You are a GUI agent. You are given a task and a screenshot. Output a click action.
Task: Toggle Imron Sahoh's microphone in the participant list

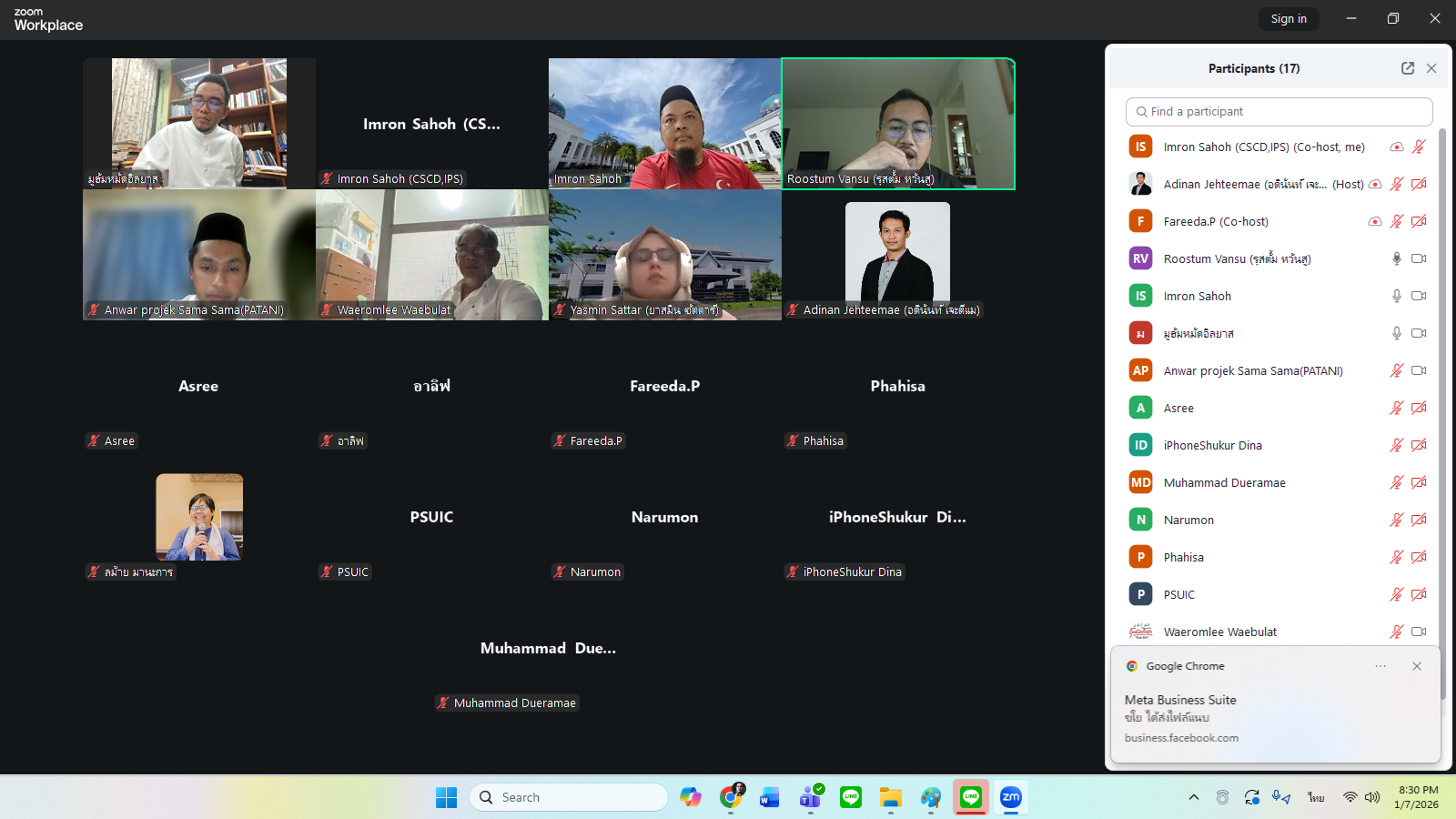coord(1396,296)
